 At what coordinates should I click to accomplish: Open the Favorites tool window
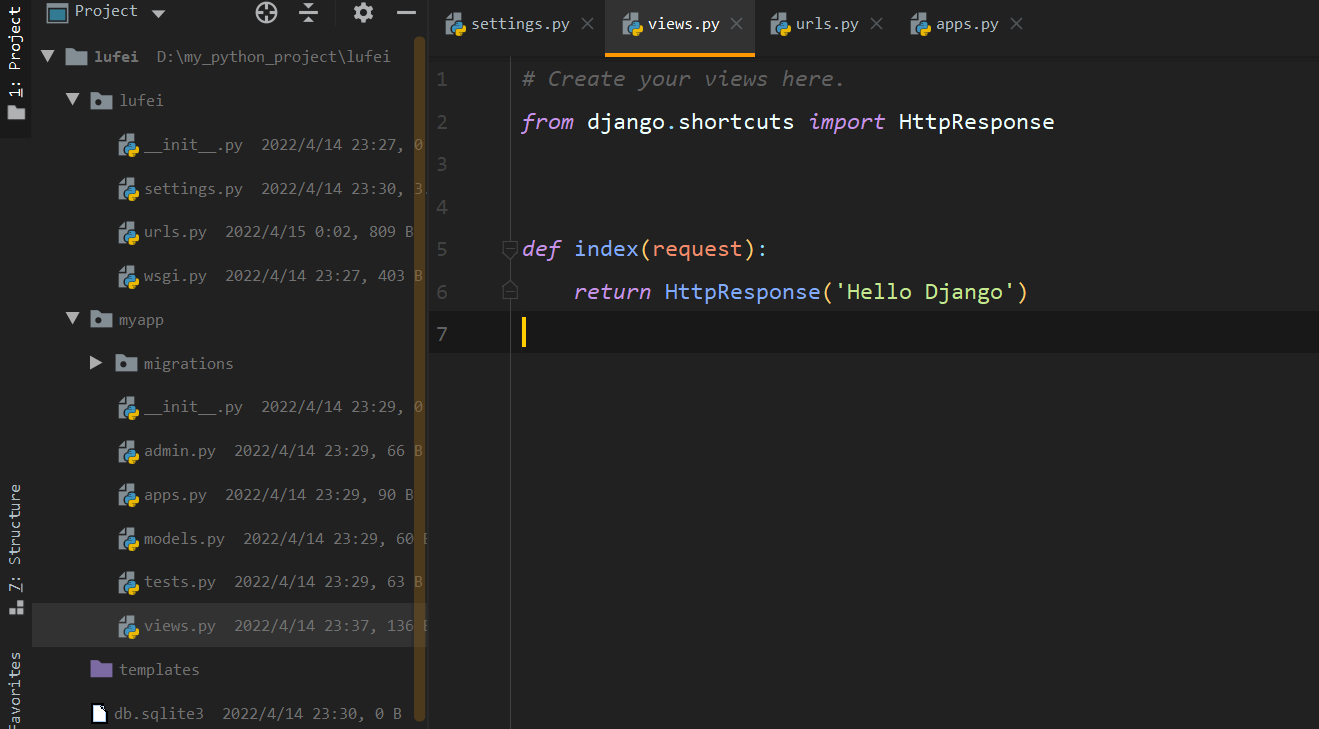pos(15,690)
